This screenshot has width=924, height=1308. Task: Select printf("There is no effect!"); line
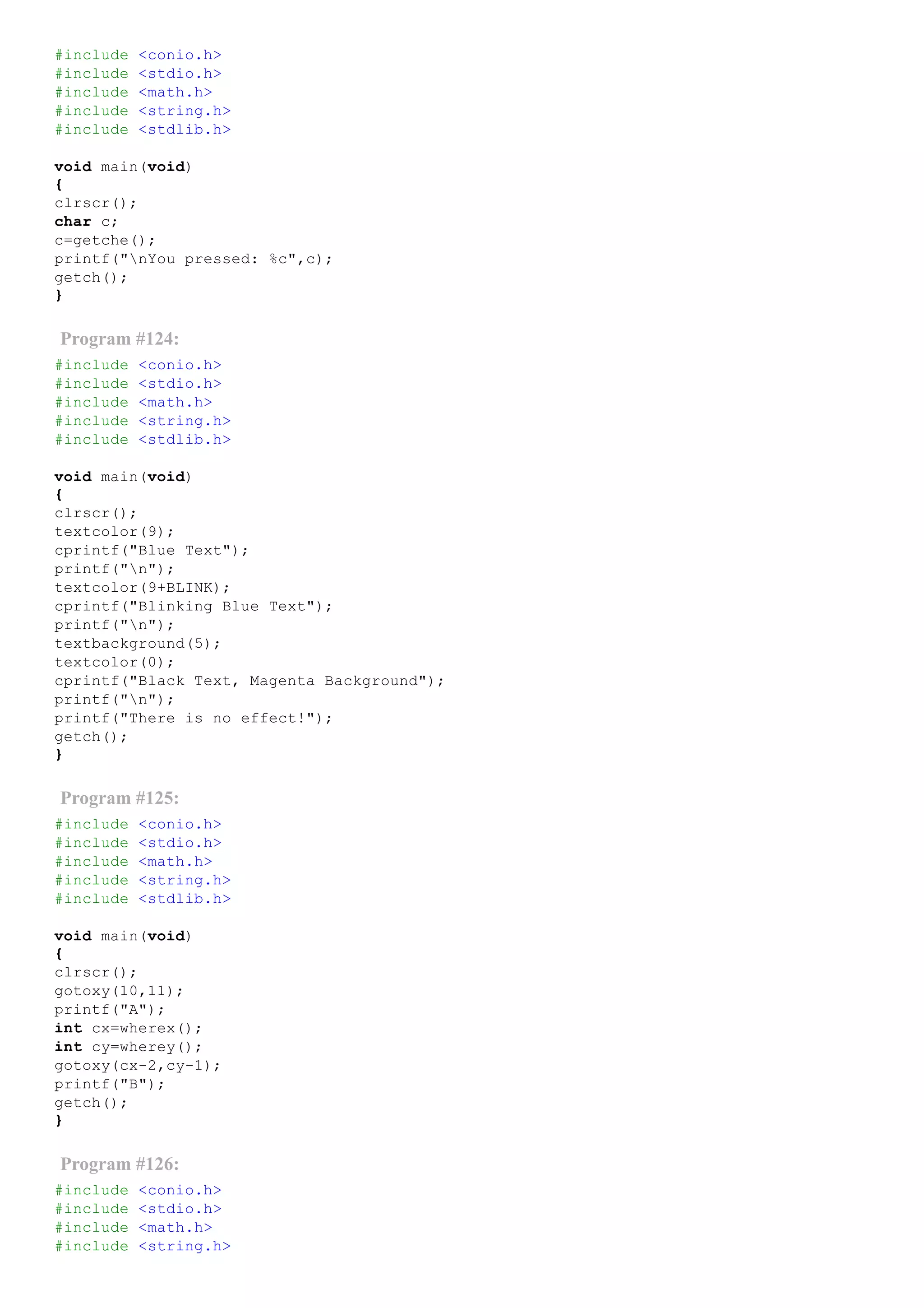[x=194, y=719]
